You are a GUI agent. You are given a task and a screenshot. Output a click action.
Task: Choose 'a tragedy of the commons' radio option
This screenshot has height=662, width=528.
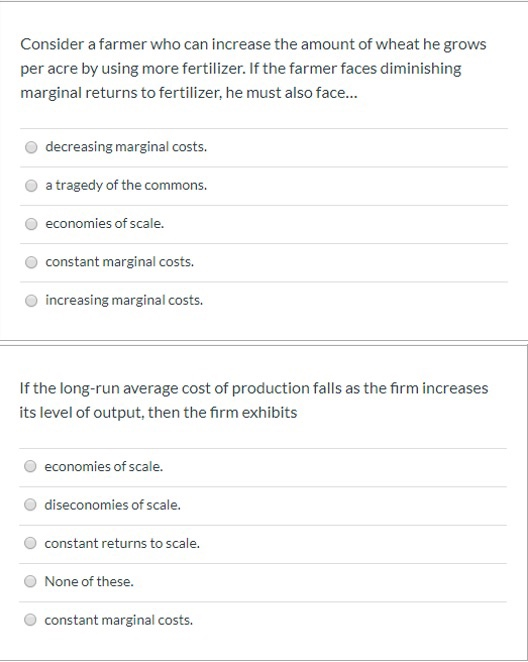pyautogui.click(x=31, y=185)
